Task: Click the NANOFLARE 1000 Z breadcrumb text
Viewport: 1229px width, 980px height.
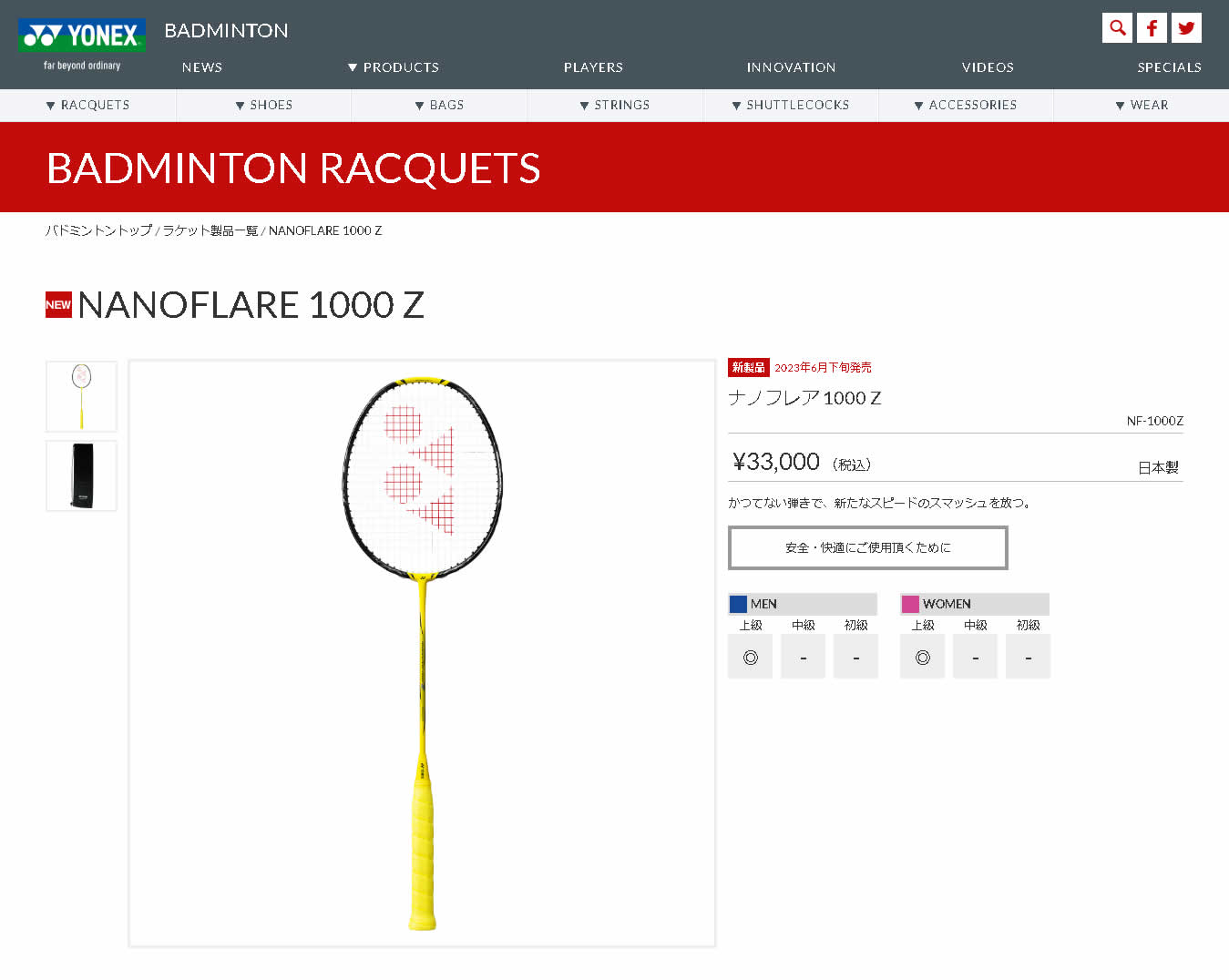Action: point(325,230)
